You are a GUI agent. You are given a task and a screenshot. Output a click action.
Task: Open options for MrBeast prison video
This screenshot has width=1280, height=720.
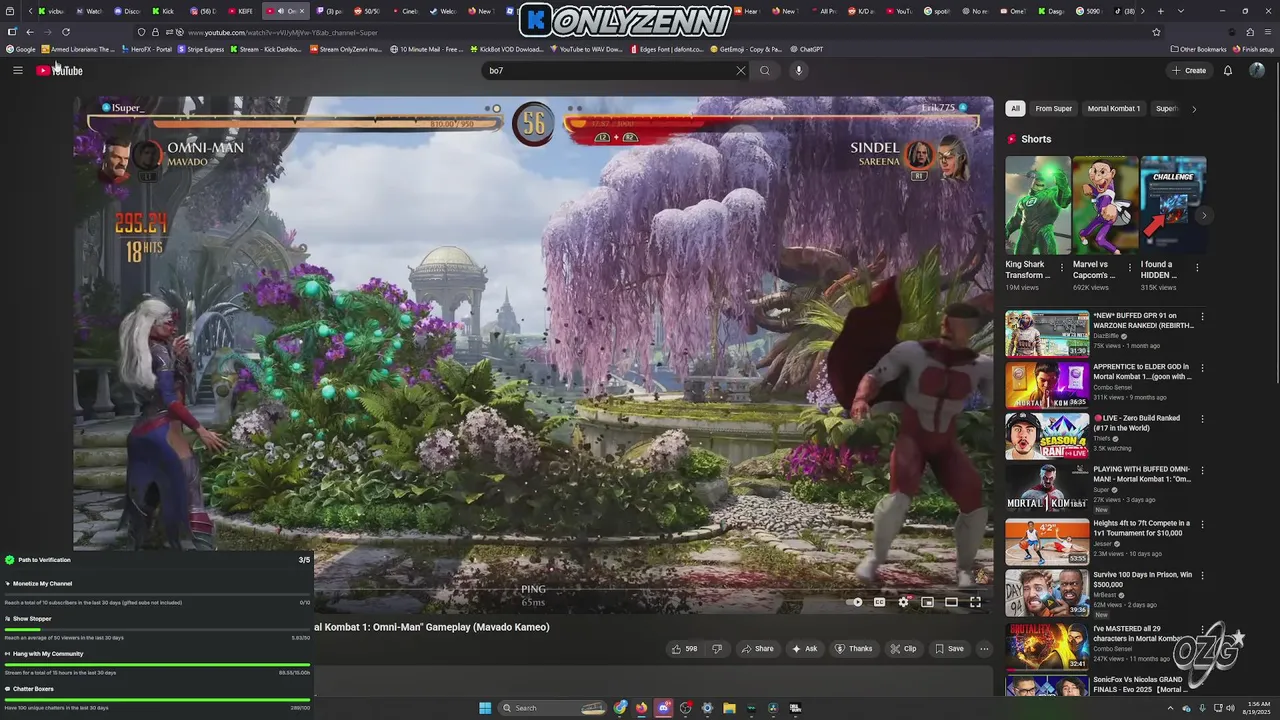[1203, 576]
